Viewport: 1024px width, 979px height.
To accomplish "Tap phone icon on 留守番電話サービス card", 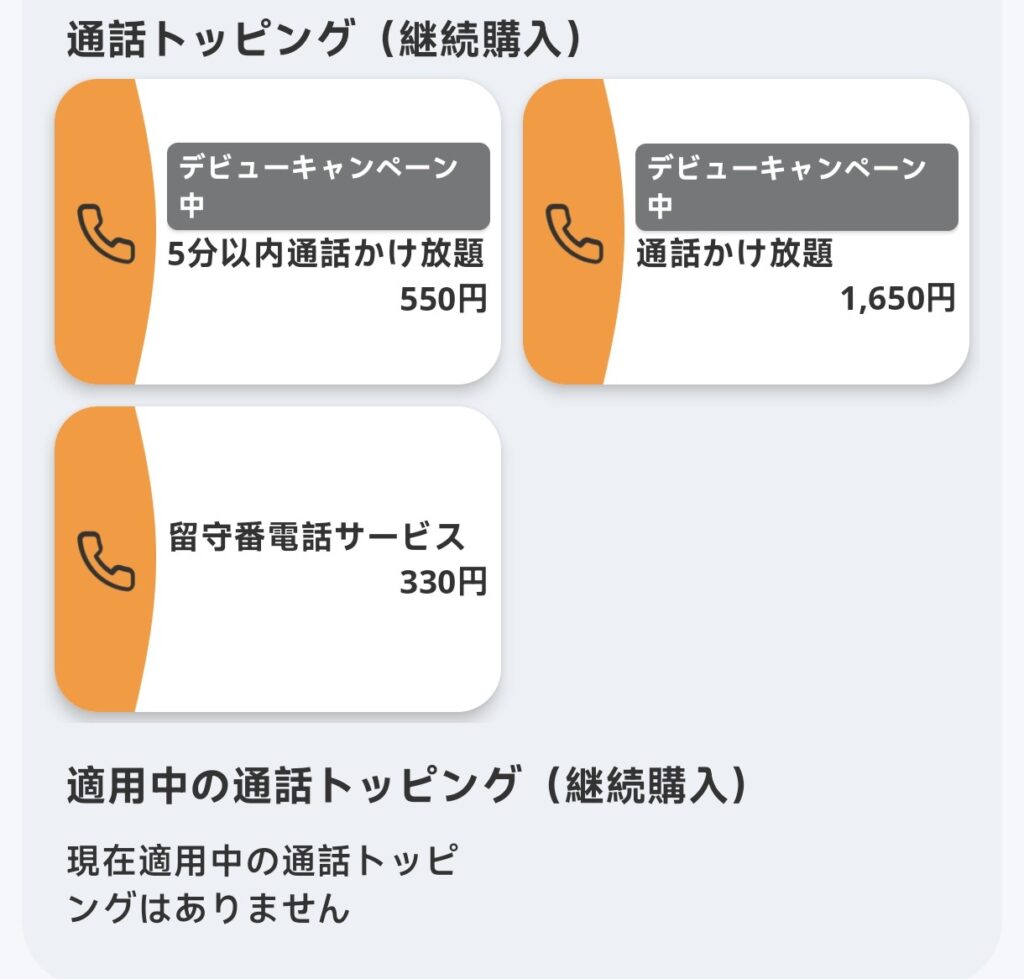I will pyautogui.click(x=105, y=560).
